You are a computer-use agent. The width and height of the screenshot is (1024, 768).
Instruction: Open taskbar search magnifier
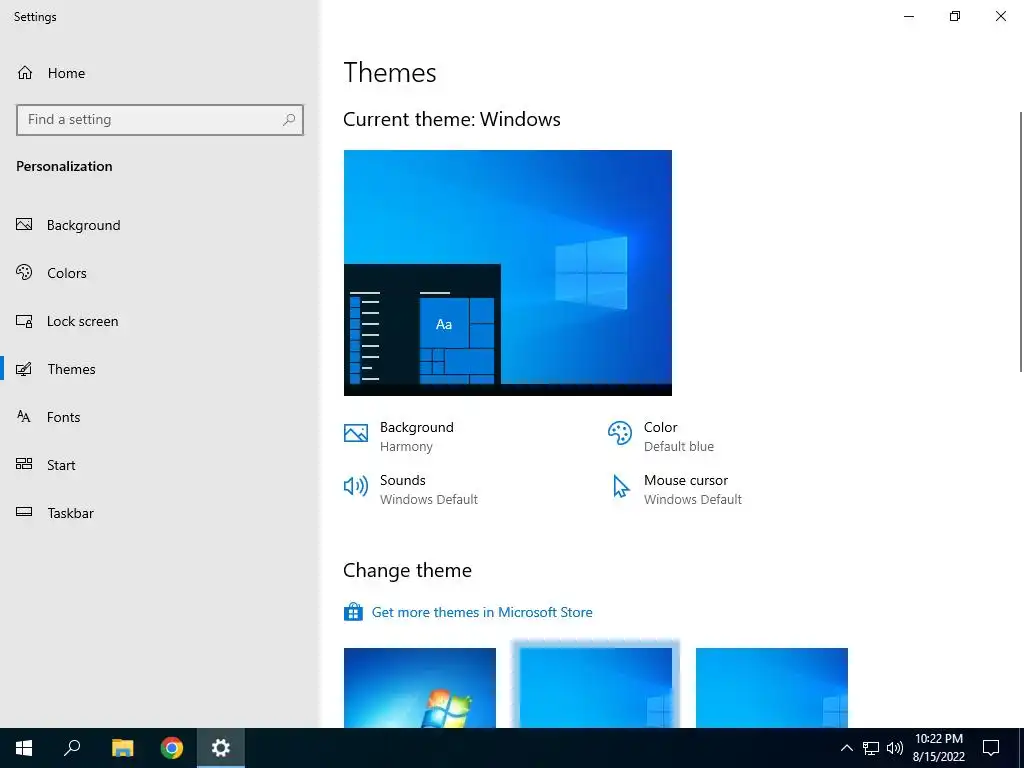point(72,748)
